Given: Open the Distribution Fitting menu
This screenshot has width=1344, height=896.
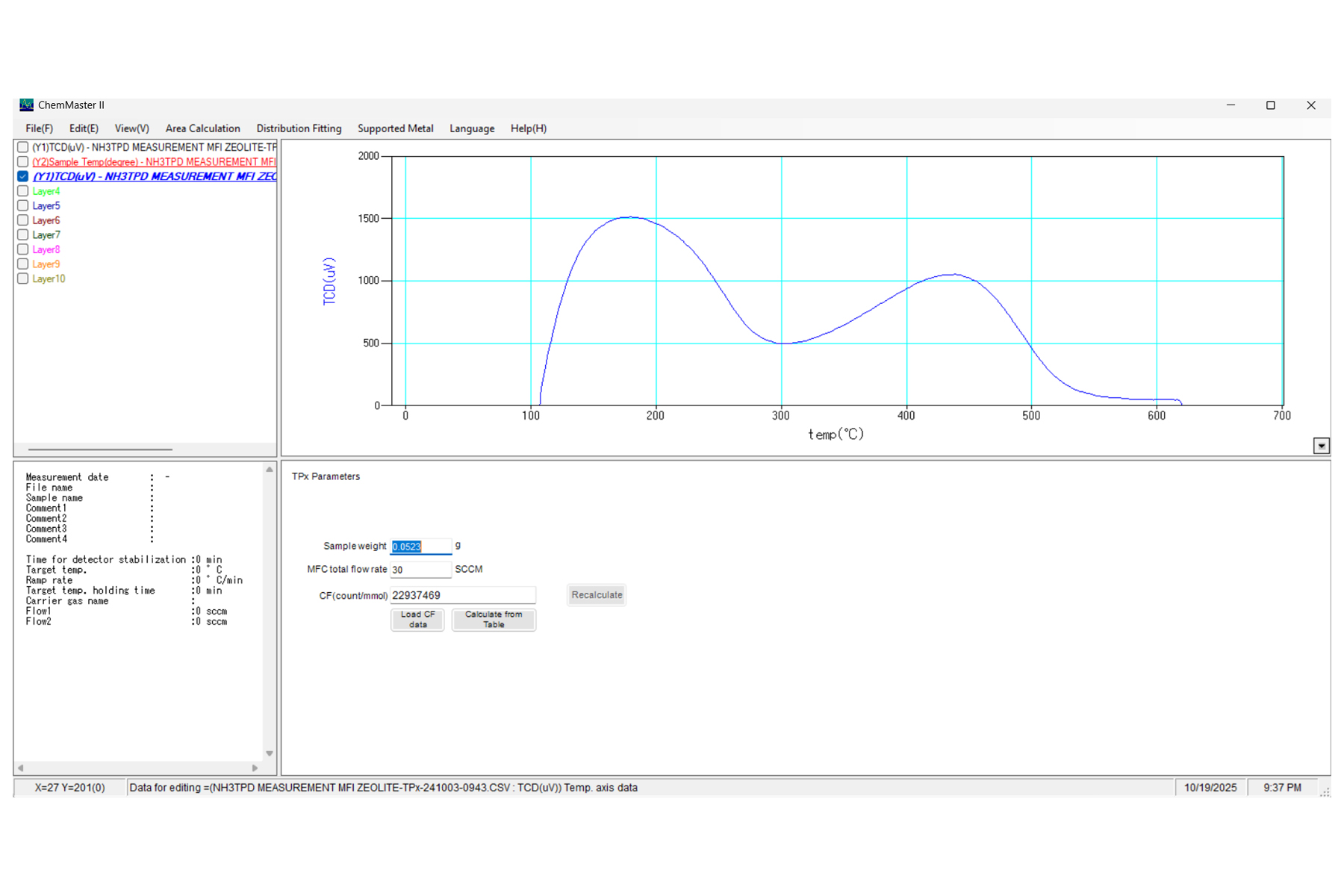Looking at the screenshot, I should (299, 128).
